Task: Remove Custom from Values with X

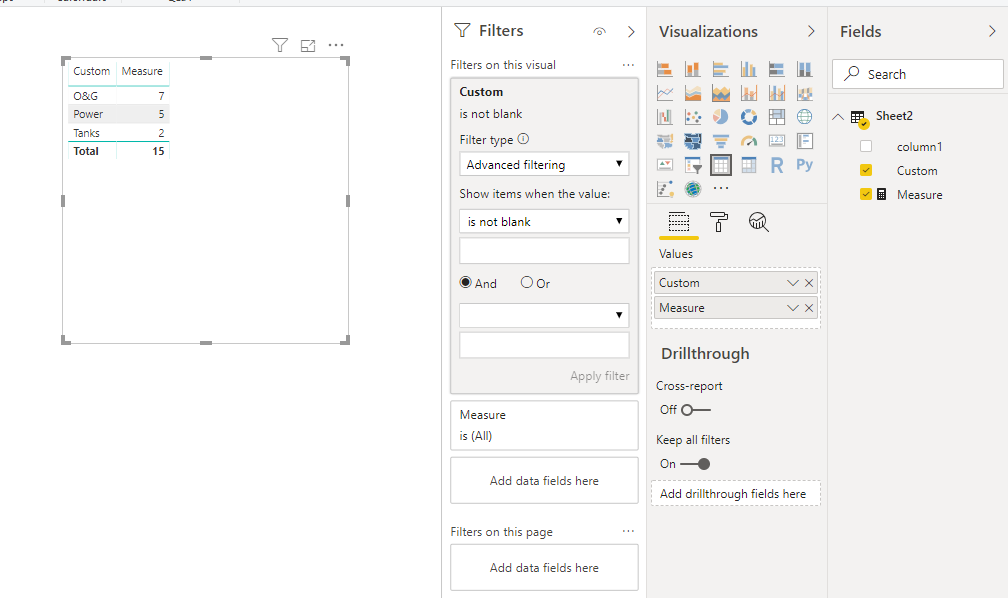Action: (x=809, y=283)
